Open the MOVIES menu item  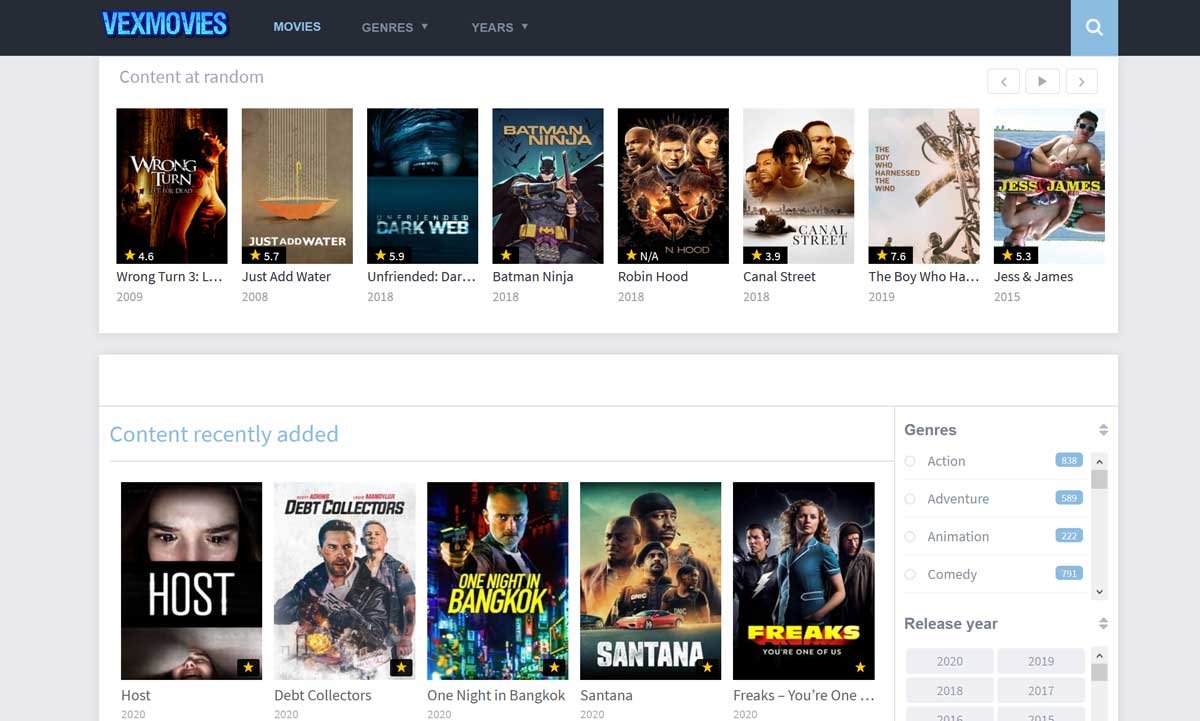click(297, 27)
